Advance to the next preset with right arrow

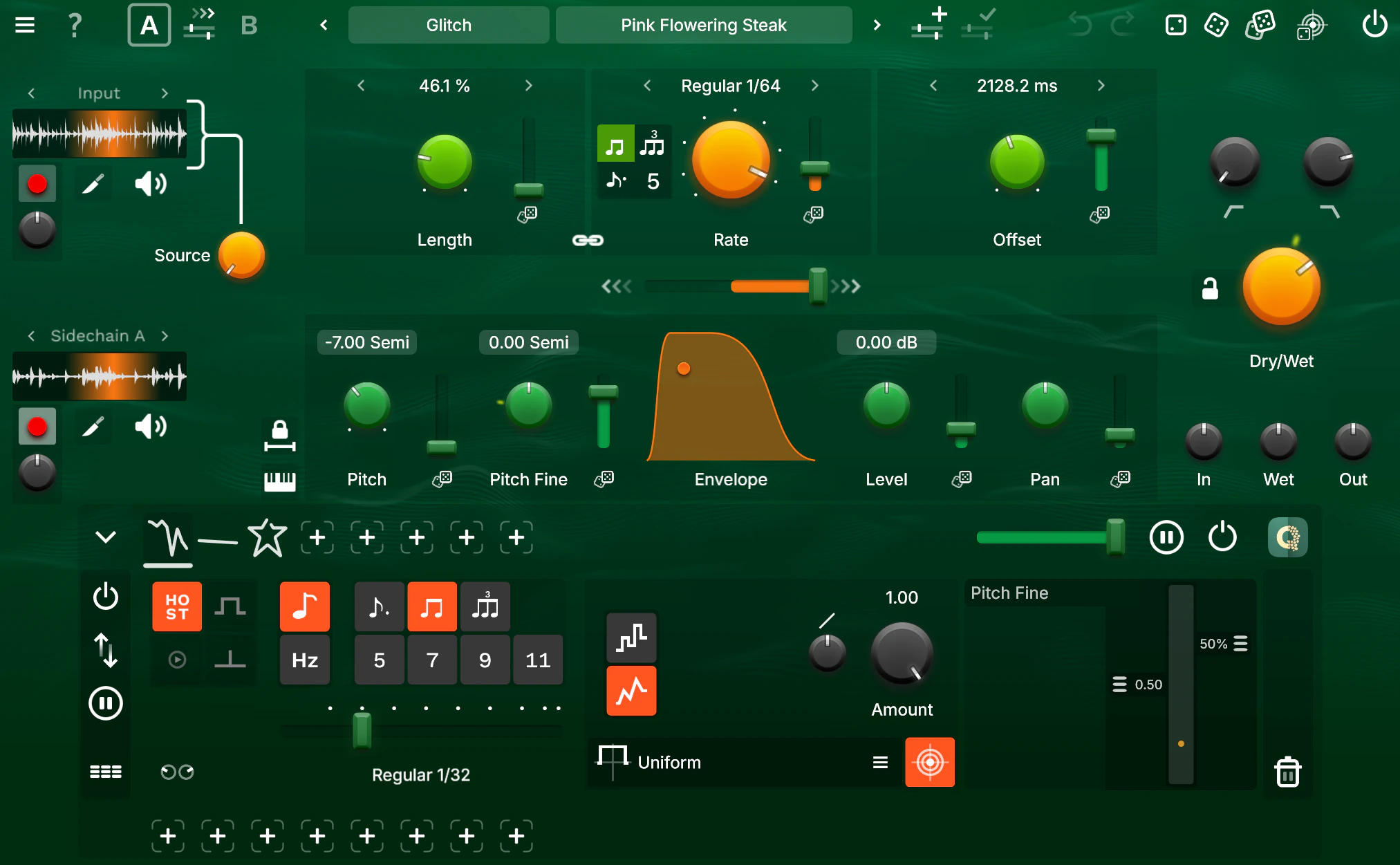tap(877, 24)
